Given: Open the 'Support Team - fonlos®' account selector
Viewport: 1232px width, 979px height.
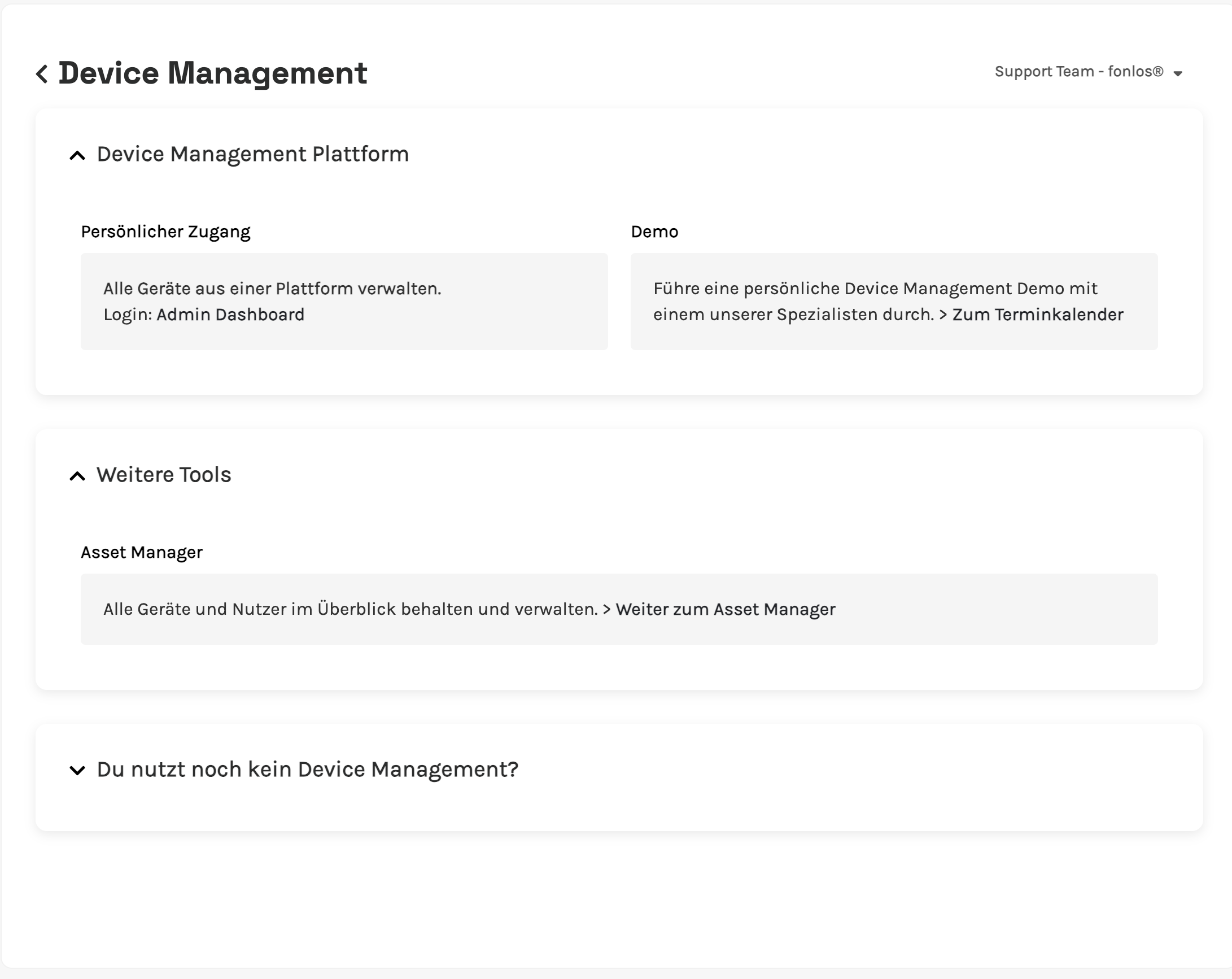Looking at the screenshot, I should click(x=1078, y=72).
